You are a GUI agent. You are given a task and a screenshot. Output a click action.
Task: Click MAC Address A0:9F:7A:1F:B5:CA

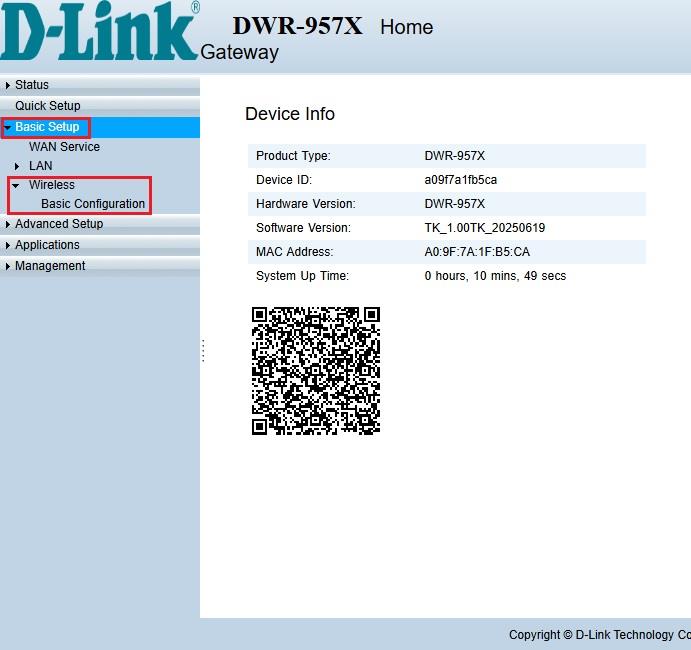[477, 252]
